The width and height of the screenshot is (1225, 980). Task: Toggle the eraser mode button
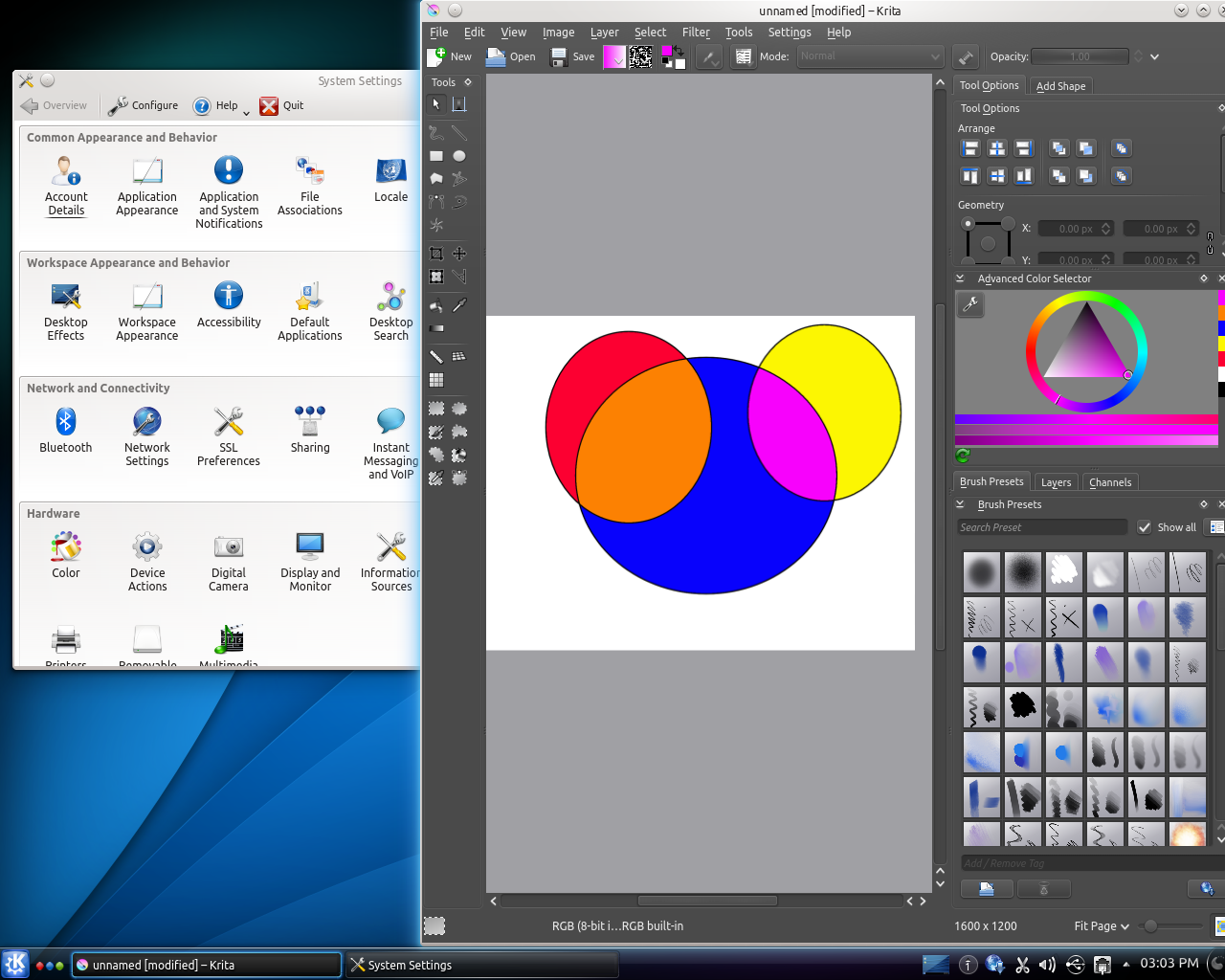click(966, 56)
